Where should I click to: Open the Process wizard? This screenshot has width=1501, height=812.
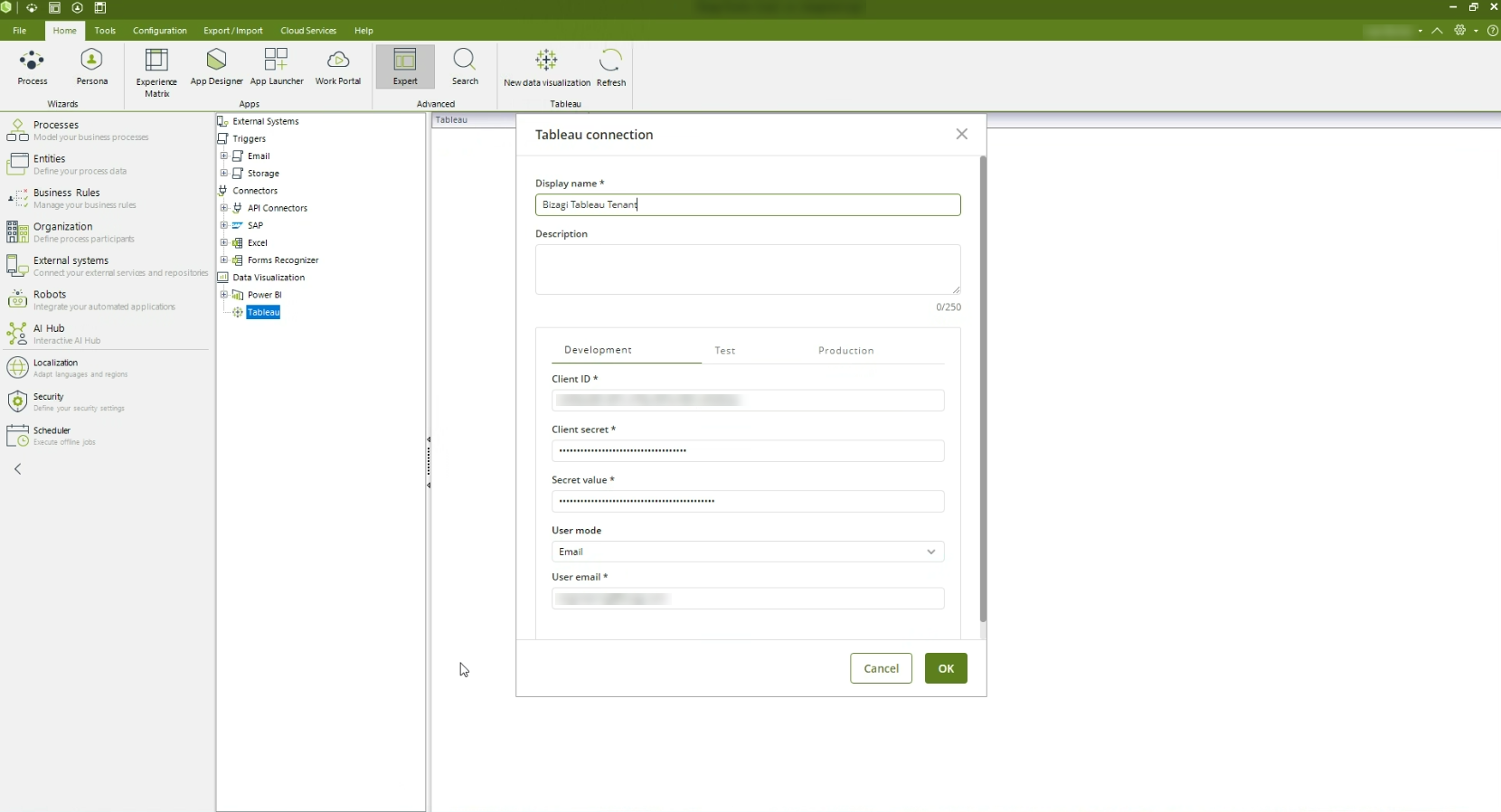click(33, 68)
